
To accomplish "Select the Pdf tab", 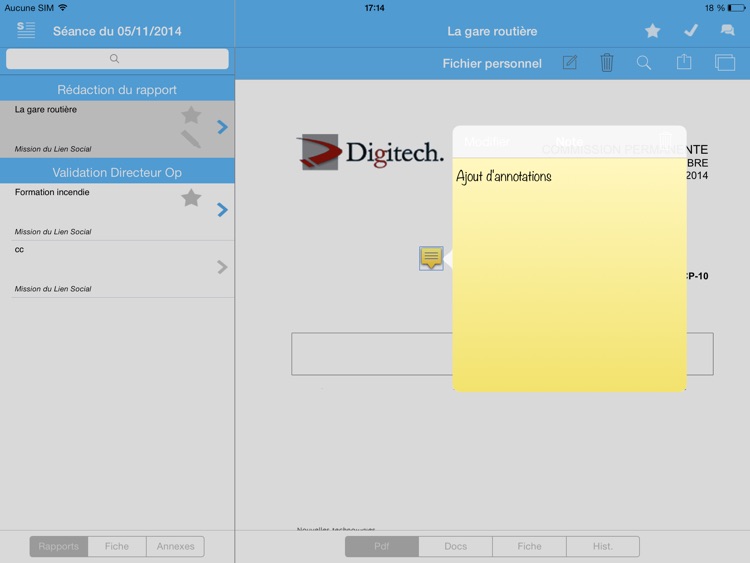I will (382, 546).
